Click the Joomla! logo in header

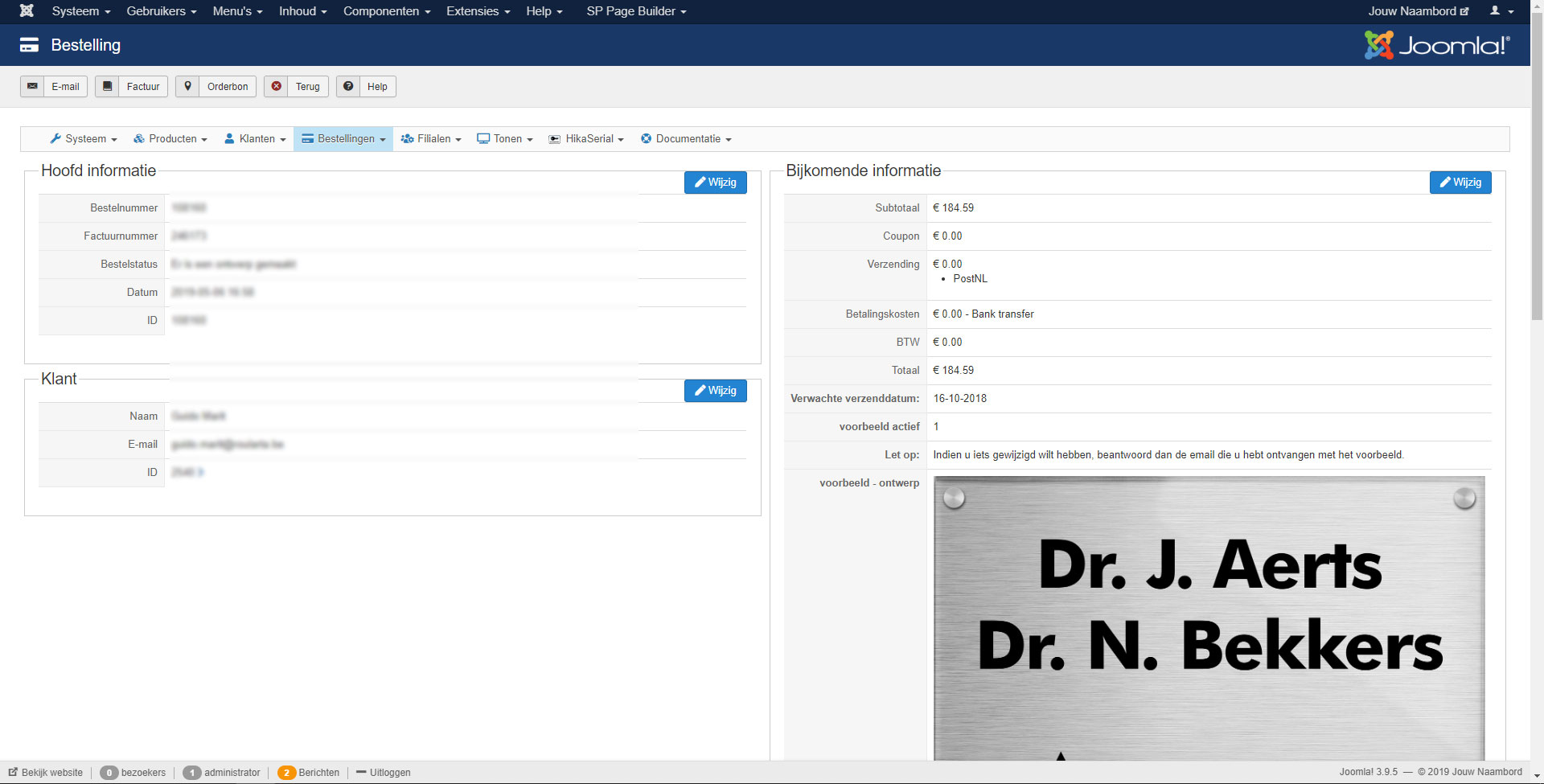(1437, 45)
